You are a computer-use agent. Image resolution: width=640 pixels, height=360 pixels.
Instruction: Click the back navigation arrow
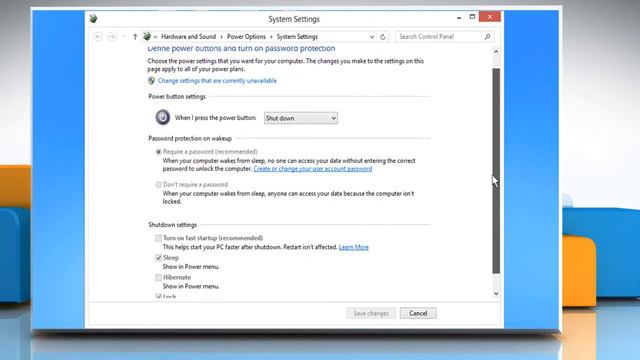point(98,37)
